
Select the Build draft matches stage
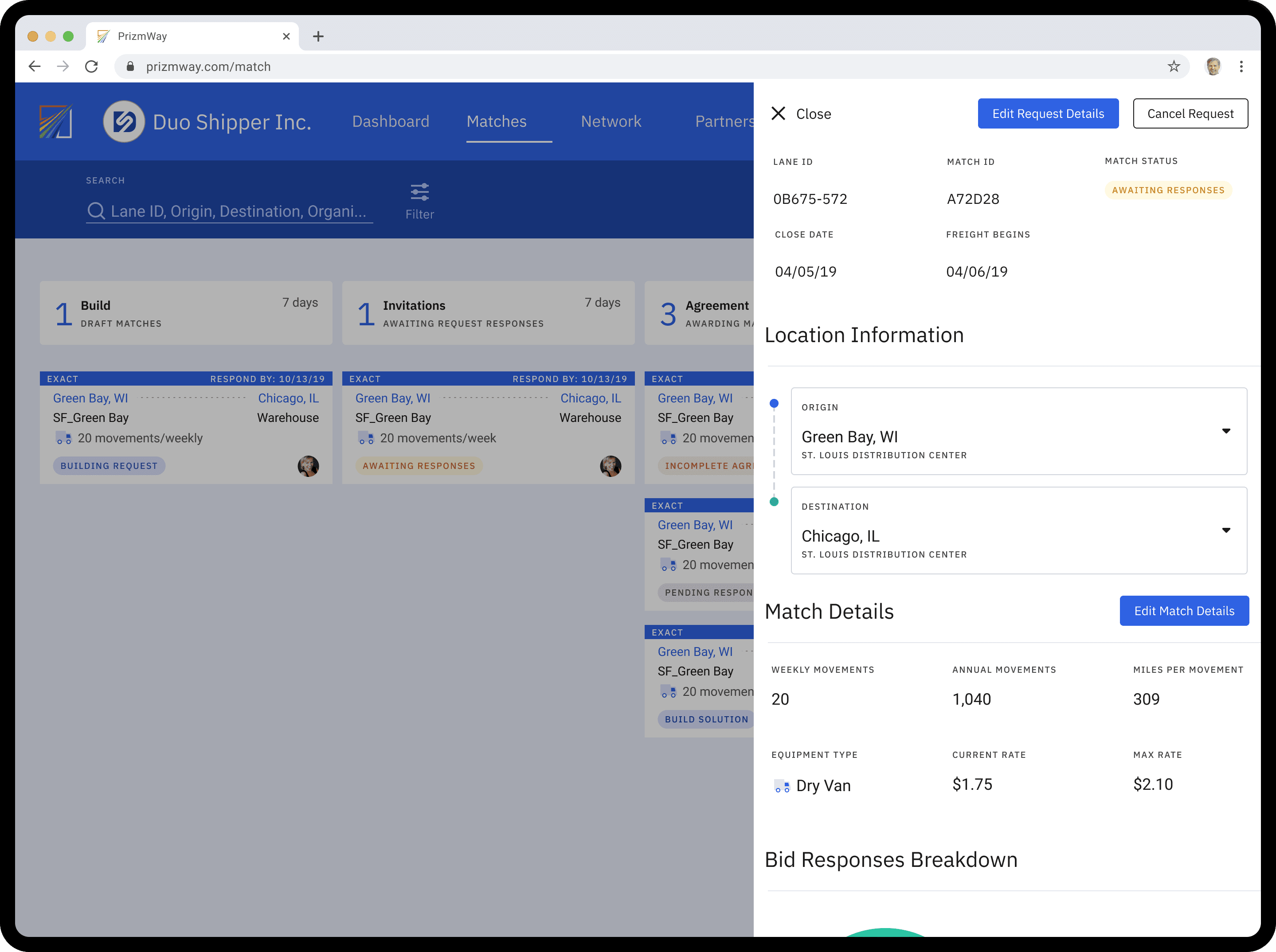click(x=186, y=313)
